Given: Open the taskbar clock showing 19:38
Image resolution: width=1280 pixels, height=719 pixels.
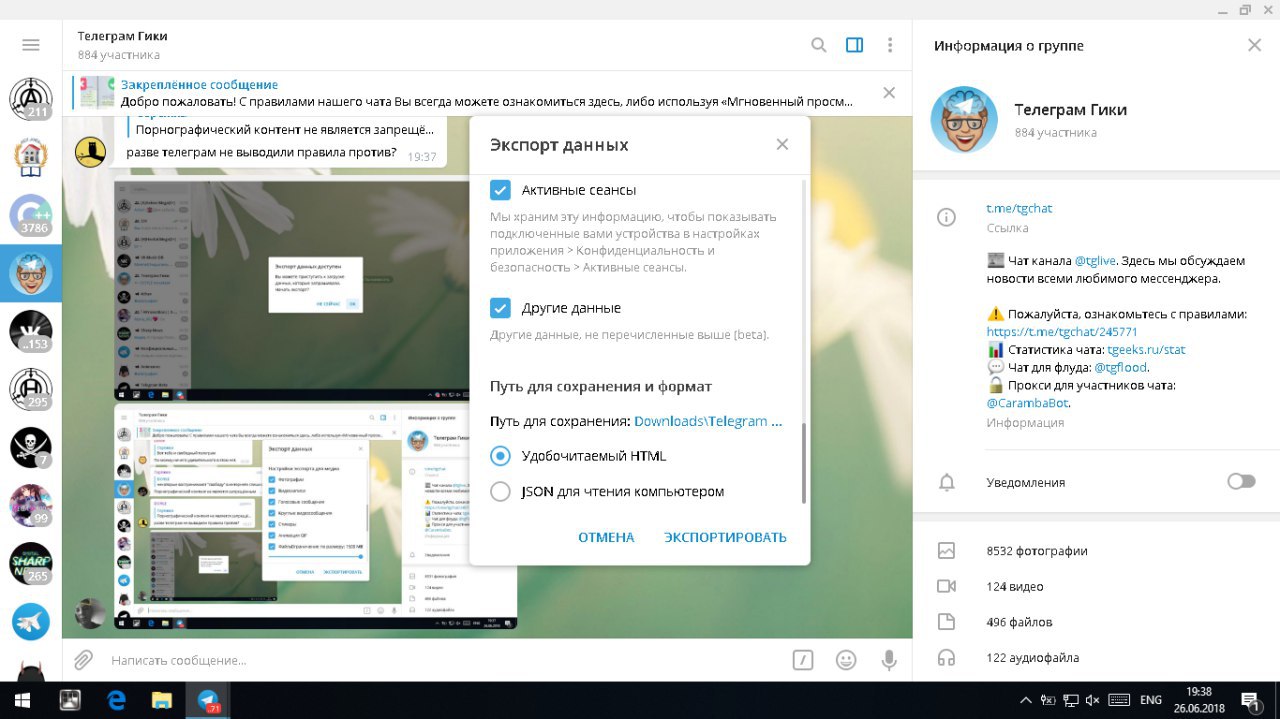Looking at the screenshot, I should (1198, 700).
